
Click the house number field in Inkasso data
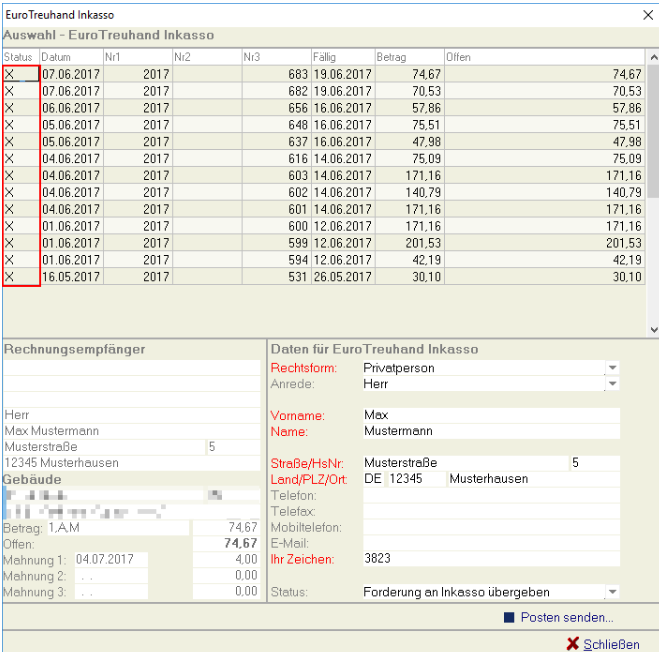pos(595,463)
